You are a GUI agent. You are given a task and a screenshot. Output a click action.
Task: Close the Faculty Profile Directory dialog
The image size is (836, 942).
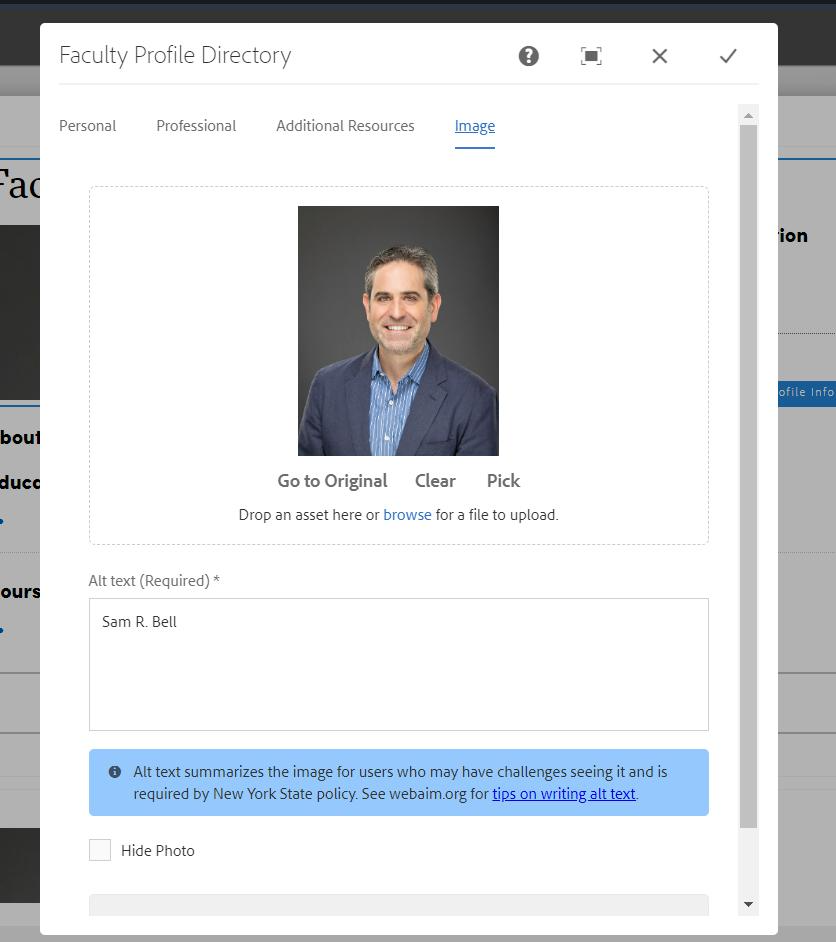point(659,56)
